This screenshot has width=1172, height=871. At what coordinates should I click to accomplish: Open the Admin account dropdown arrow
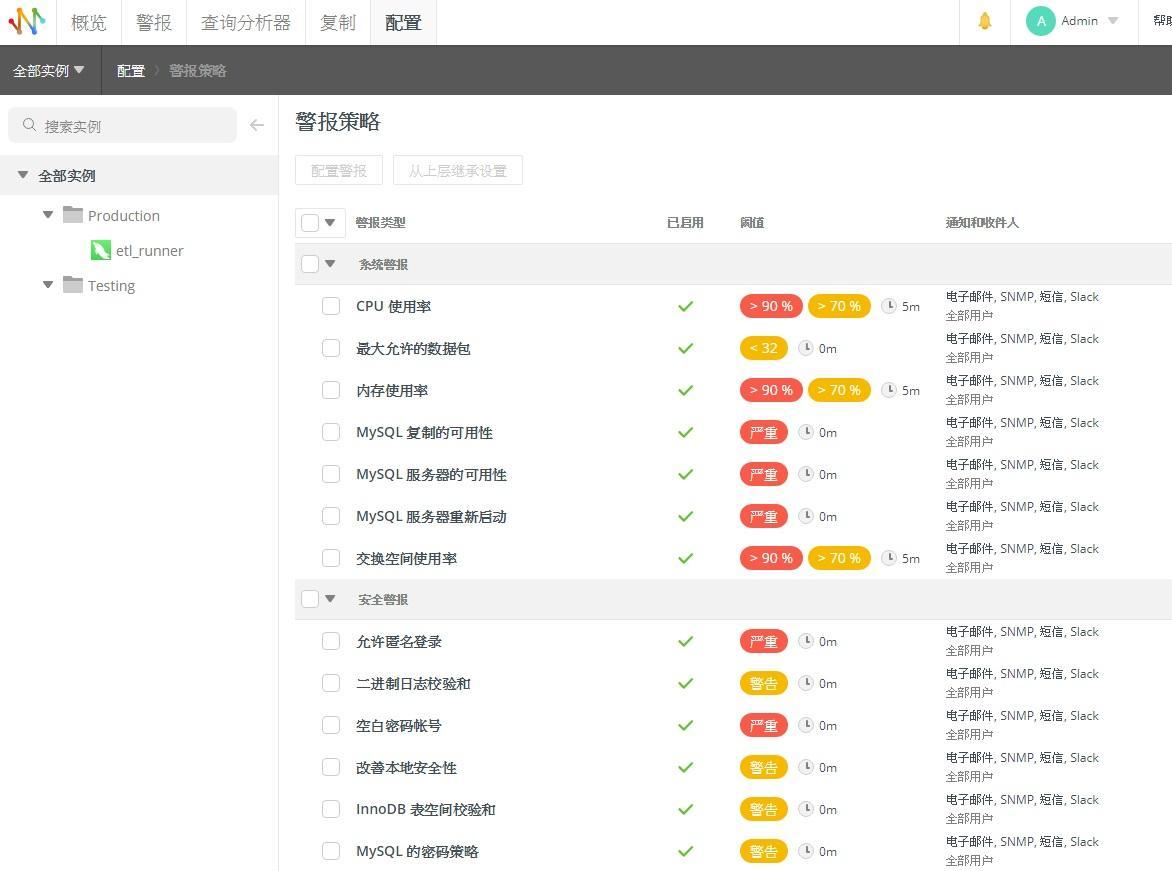point(1113,21)
